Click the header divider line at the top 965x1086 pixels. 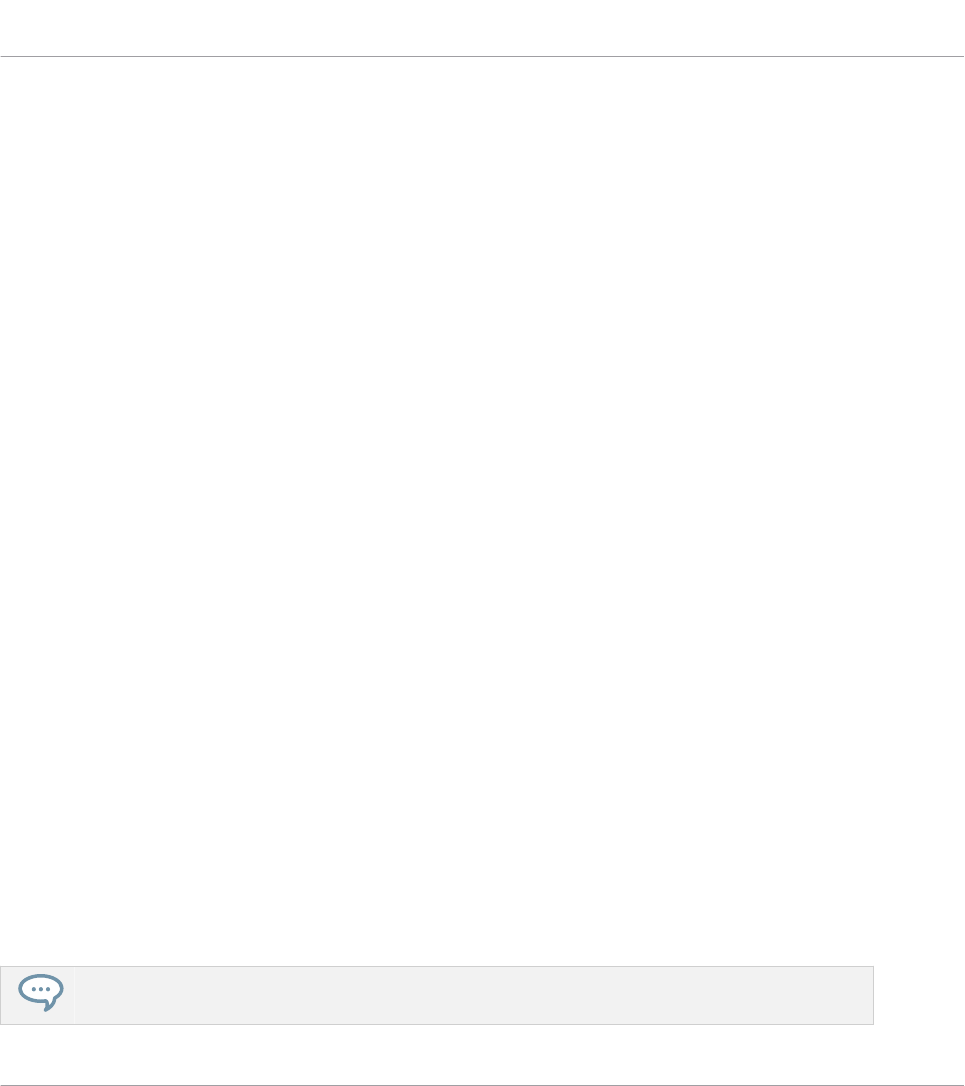point(482,56)
